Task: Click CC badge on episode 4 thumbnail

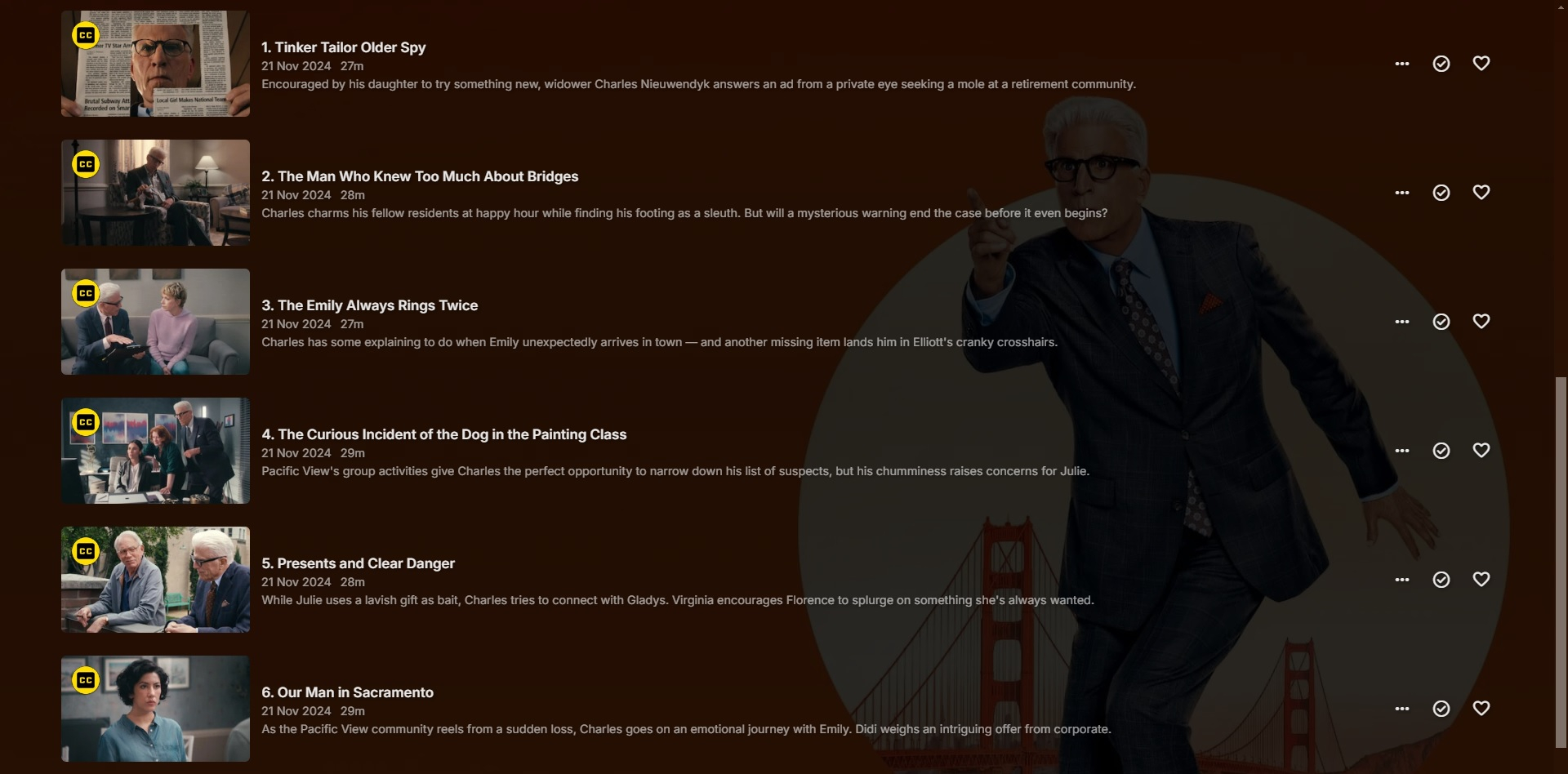Action: [86, 422]
